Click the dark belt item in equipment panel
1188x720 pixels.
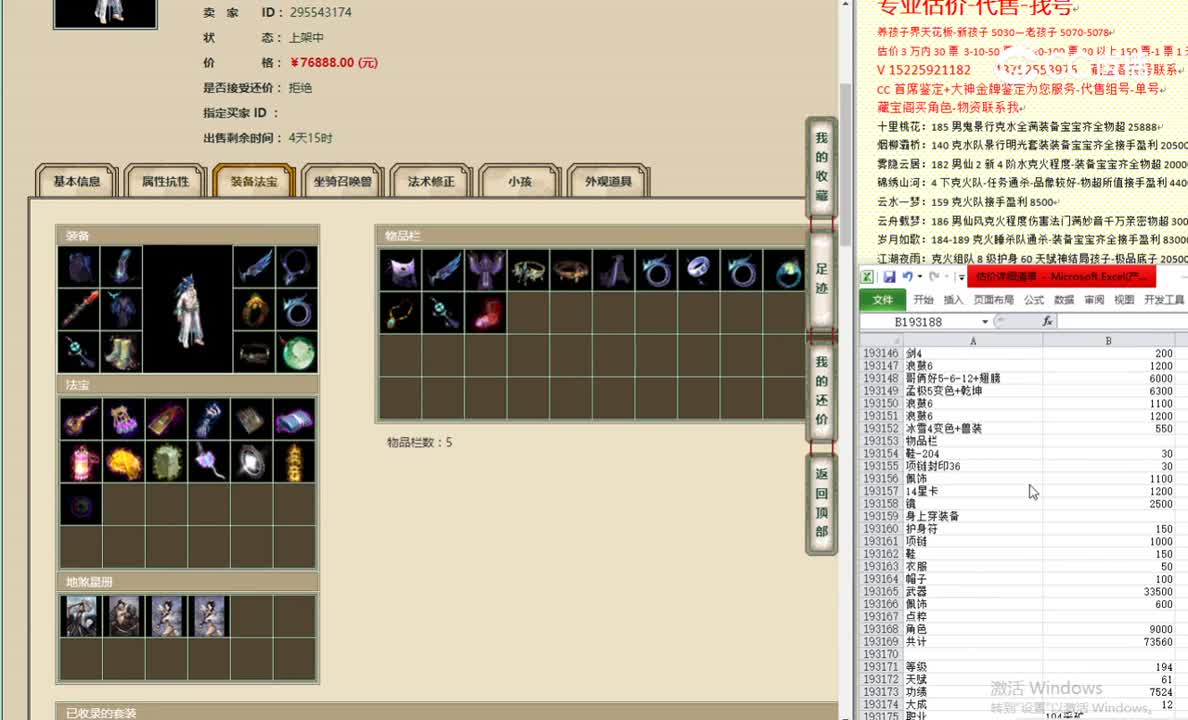[255, 352]
